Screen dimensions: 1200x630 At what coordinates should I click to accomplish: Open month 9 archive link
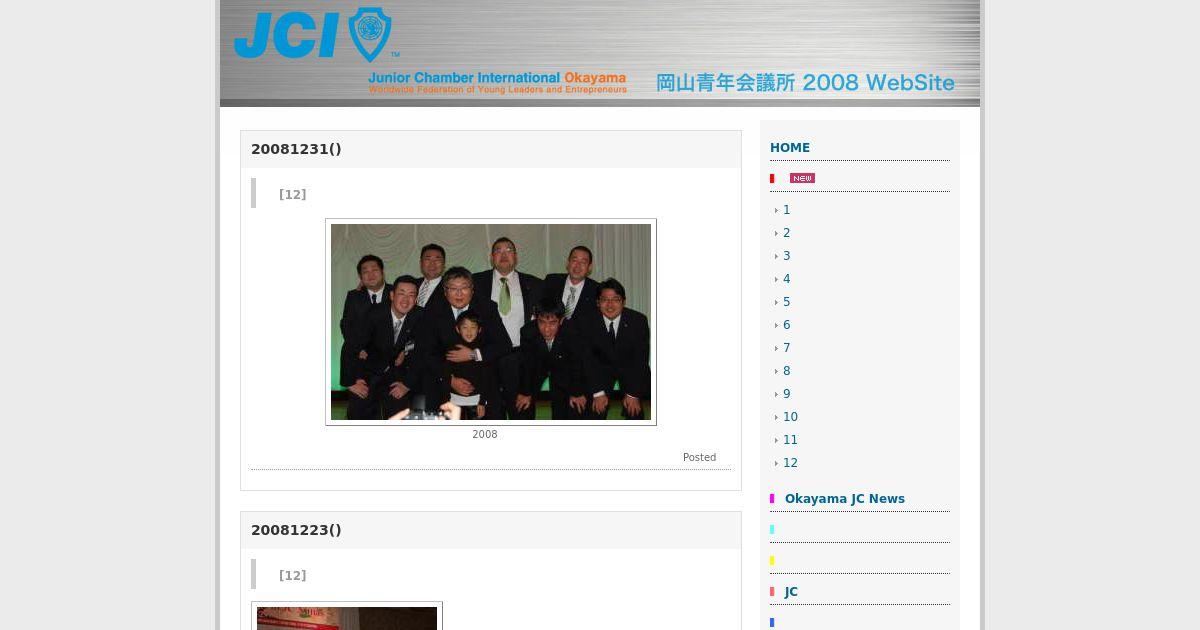786,394
